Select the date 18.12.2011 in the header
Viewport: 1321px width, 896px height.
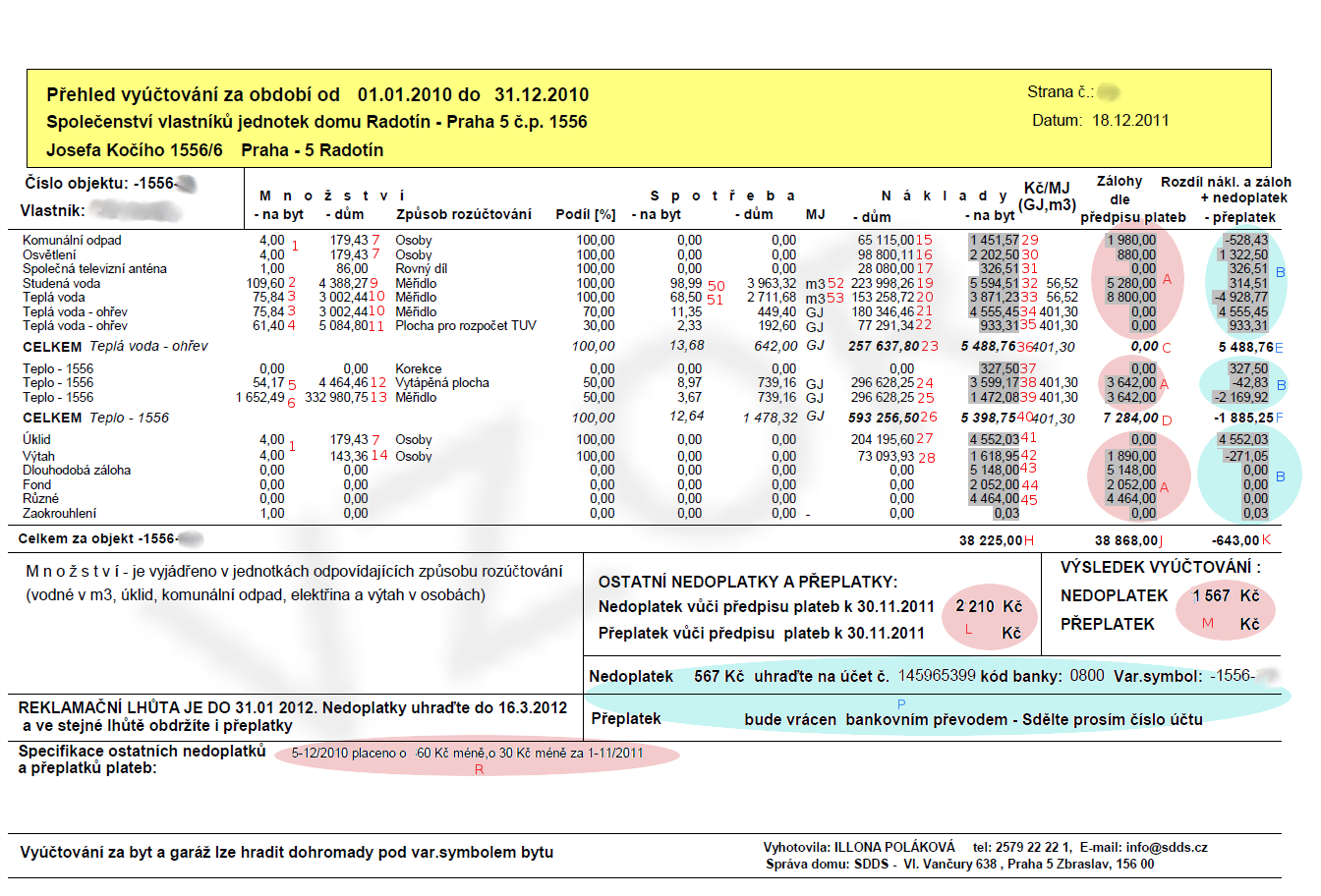coord(1130,120)
